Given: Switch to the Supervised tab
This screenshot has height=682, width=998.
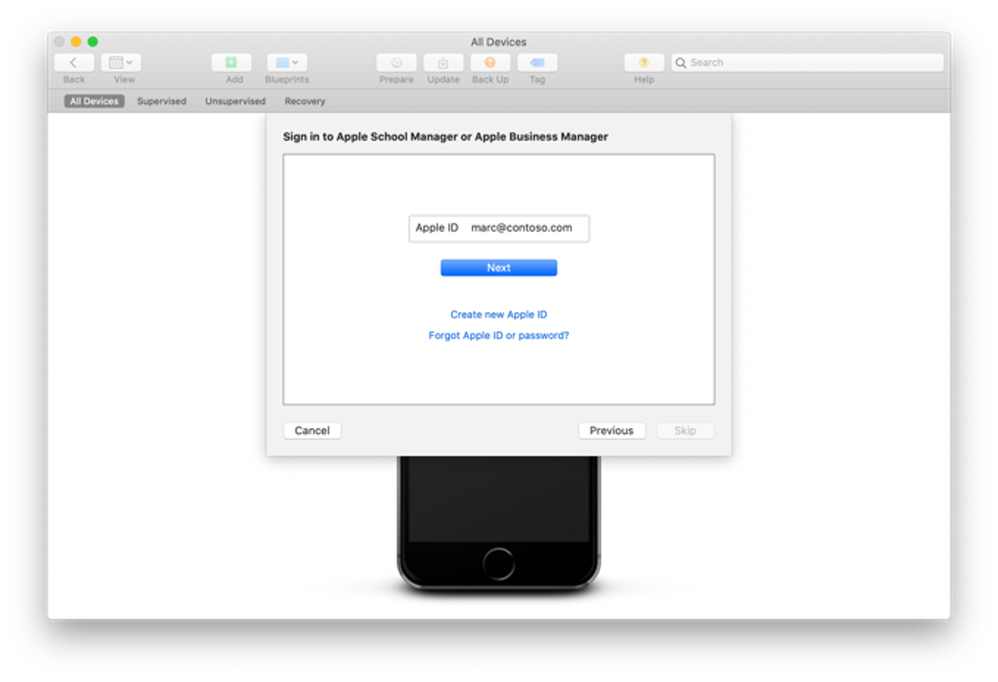Looking at the screenshot, I should (x=161, y=100).
